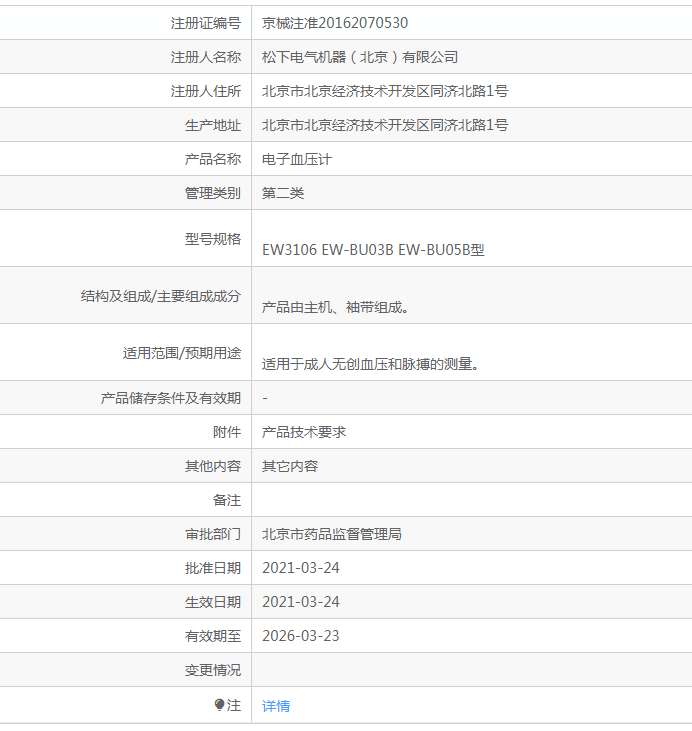Select address value in 生产地址 row
692x731 pixels.
[385, 125]
